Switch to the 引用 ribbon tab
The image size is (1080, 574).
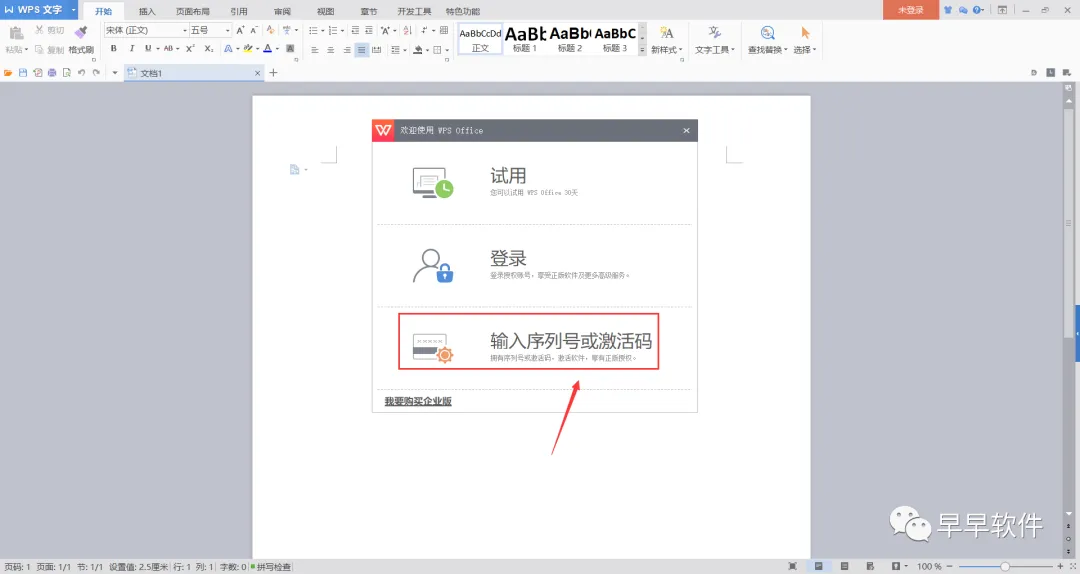point(239,11)
